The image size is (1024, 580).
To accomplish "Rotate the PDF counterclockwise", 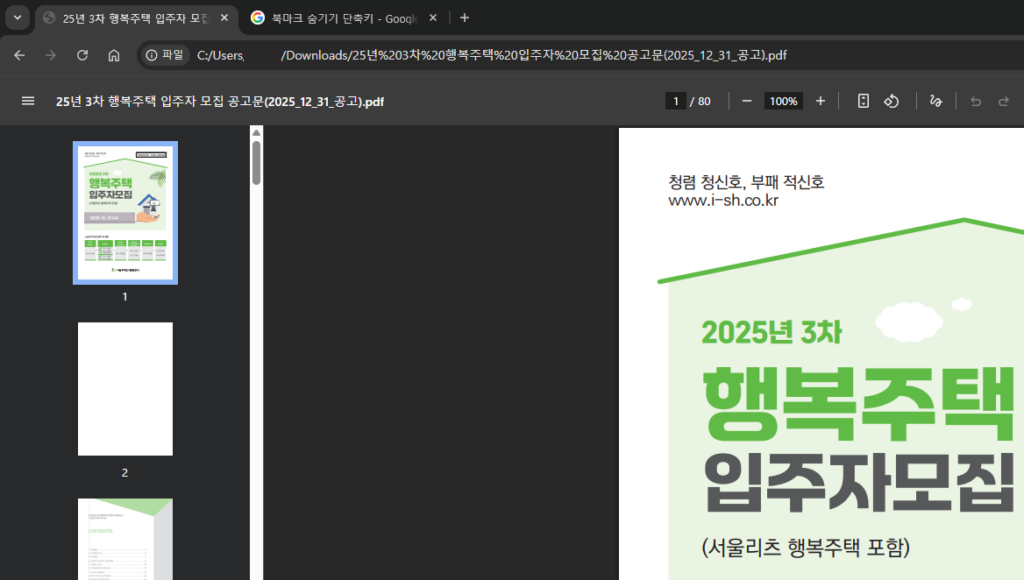I will coord(891,101).
